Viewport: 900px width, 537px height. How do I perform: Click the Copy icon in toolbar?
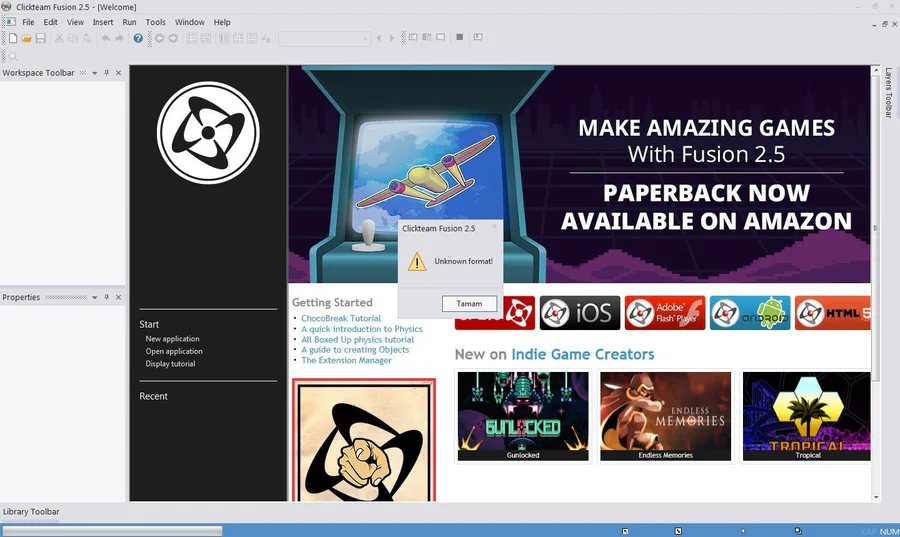(73, 38)
